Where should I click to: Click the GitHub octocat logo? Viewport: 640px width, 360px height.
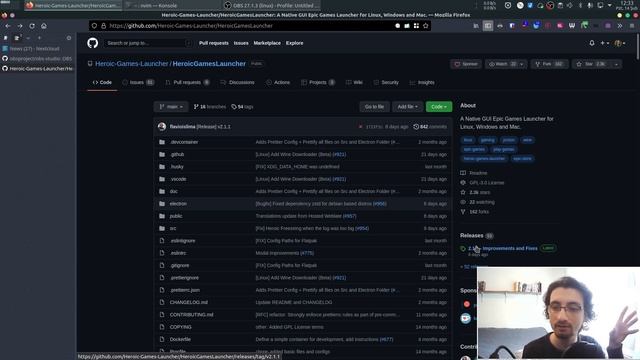(93, 43)
